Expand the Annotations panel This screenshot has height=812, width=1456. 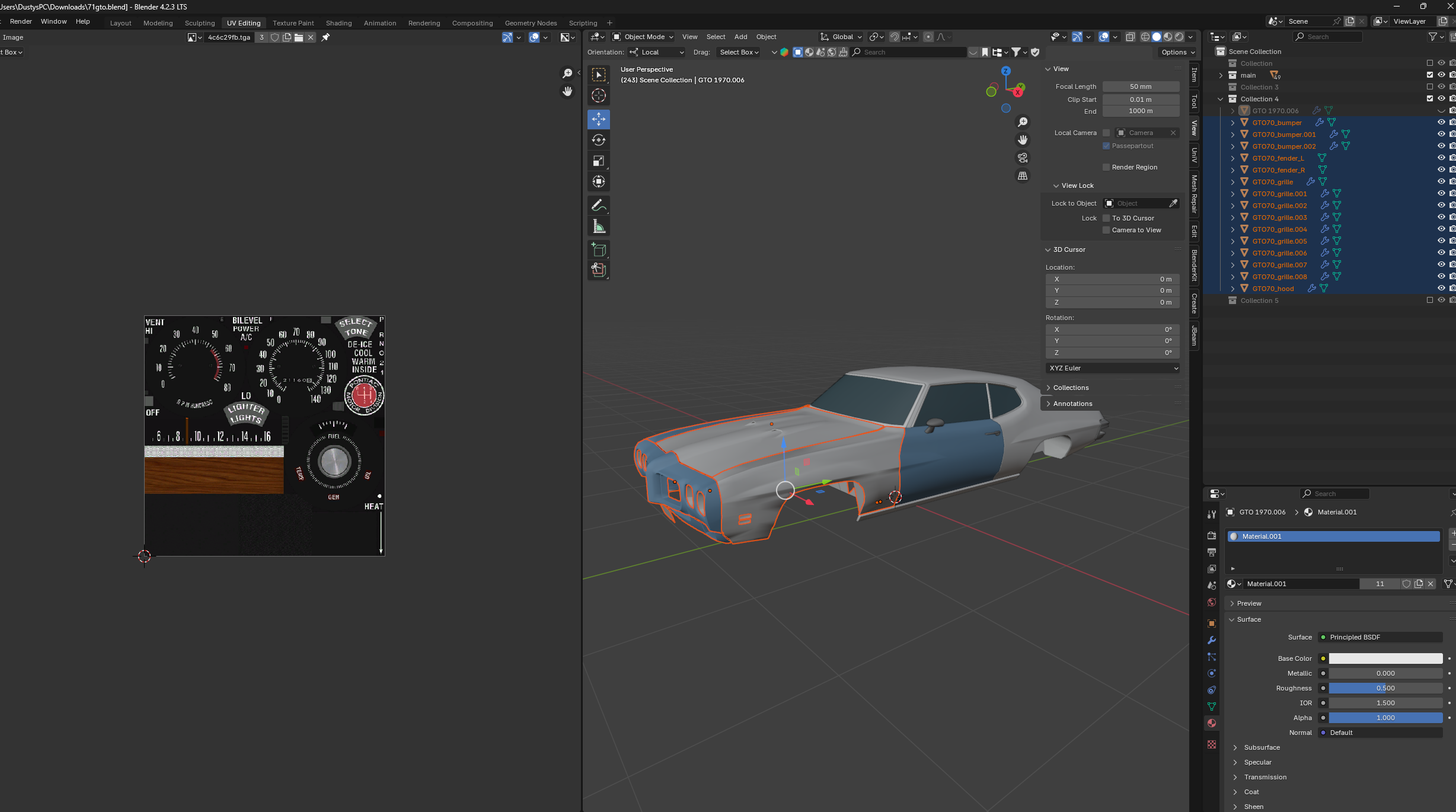pyautogui.click(x=1072, y=404)
